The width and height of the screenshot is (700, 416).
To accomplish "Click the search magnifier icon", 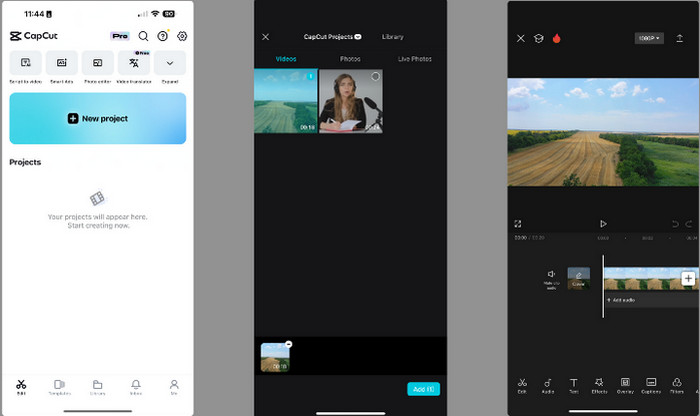I will (143, 36).
